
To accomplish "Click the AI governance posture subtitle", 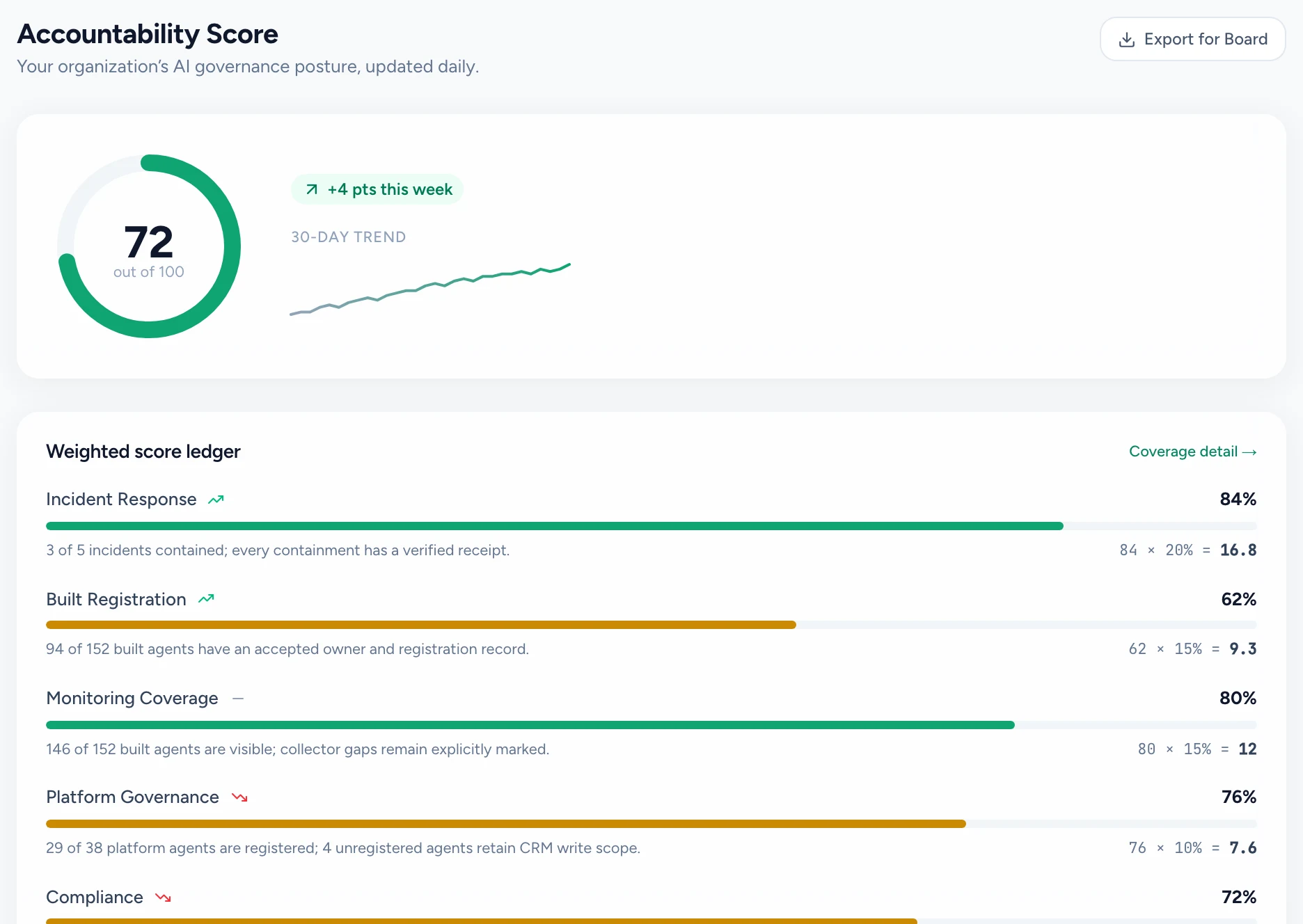I will (248, 67).
